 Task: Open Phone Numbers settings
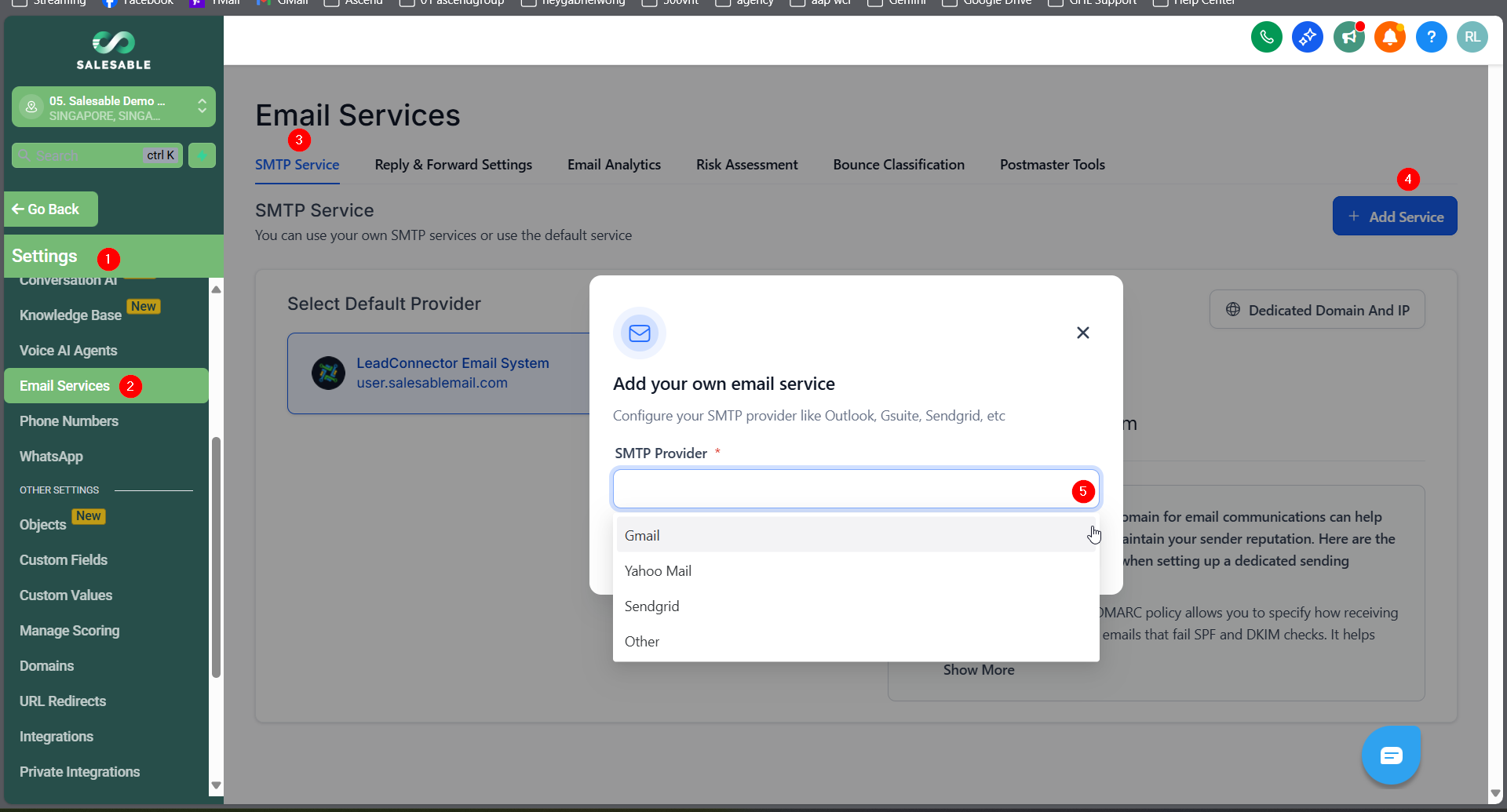click(x=69, y=421)
